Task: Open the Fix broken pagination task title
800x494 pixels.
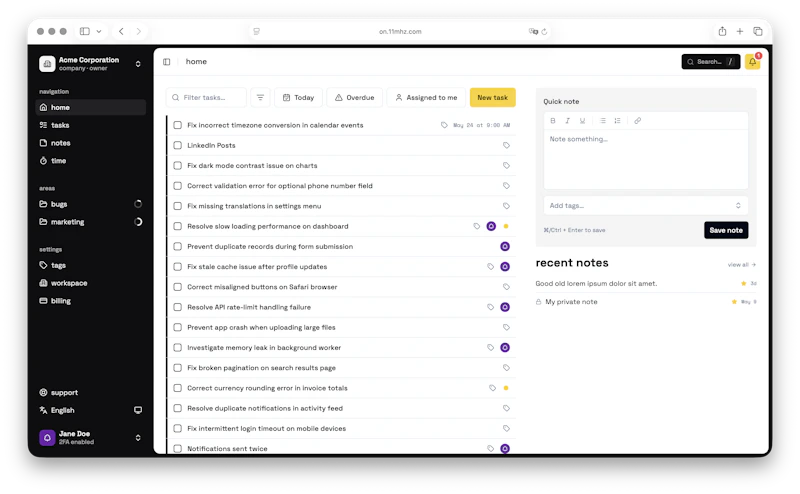Action: coord(261,368)
